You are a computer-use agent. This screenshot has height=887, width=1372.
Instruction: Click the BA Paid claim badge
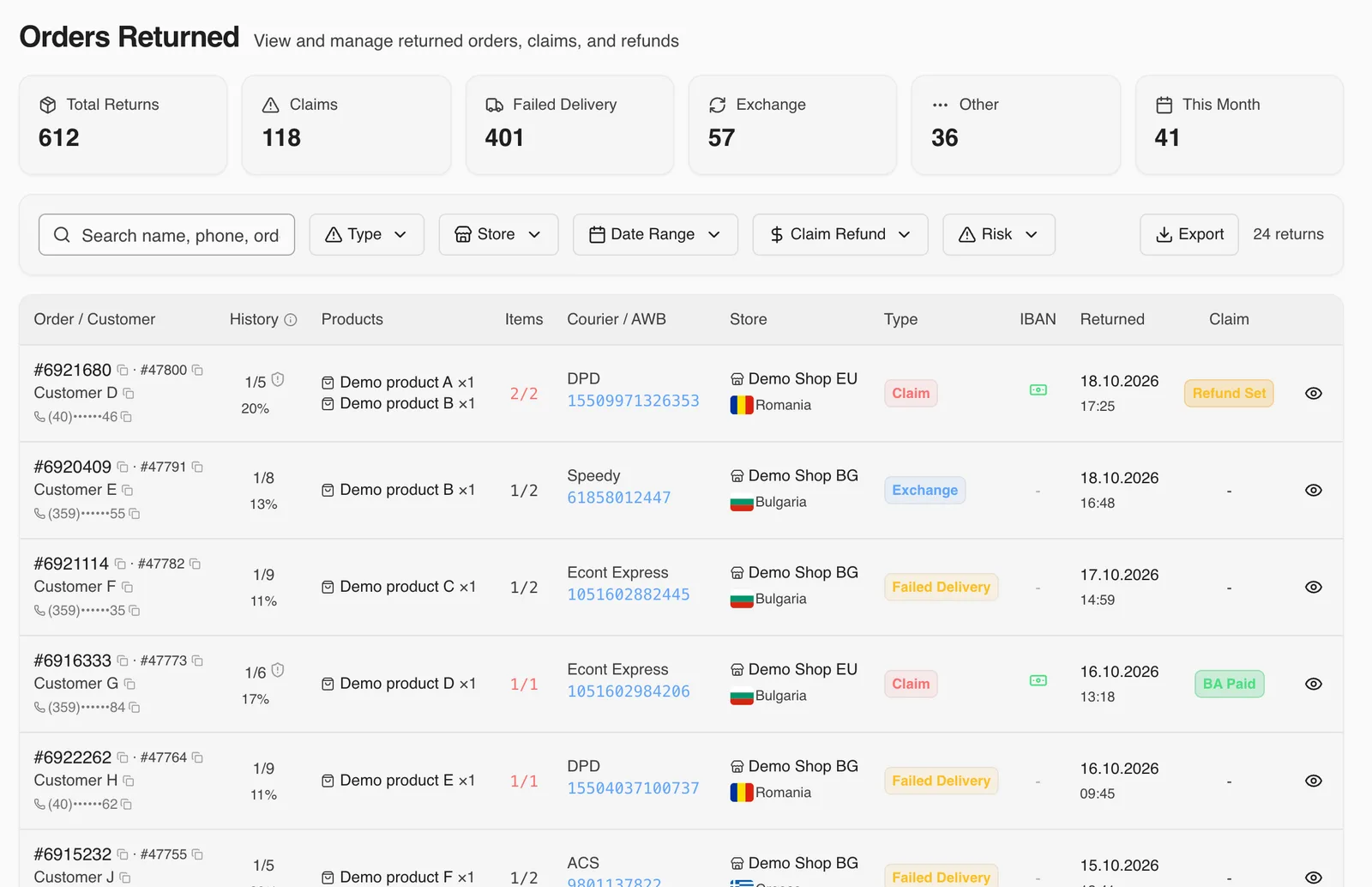pyautogui.click(x=1229, y=685)
